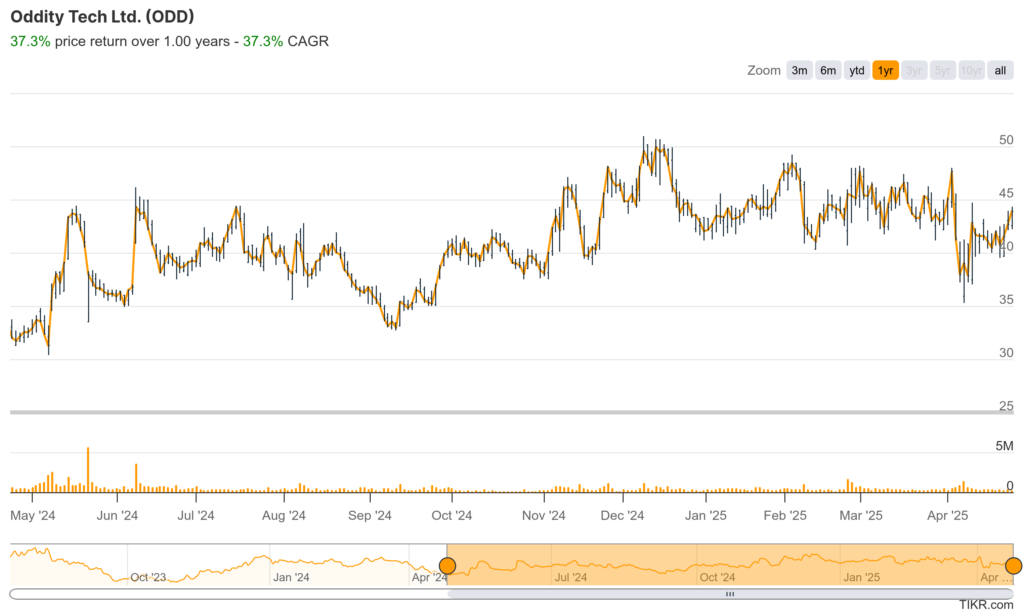Show the all-time zoom range
1024x614 pixels.
1000,71
